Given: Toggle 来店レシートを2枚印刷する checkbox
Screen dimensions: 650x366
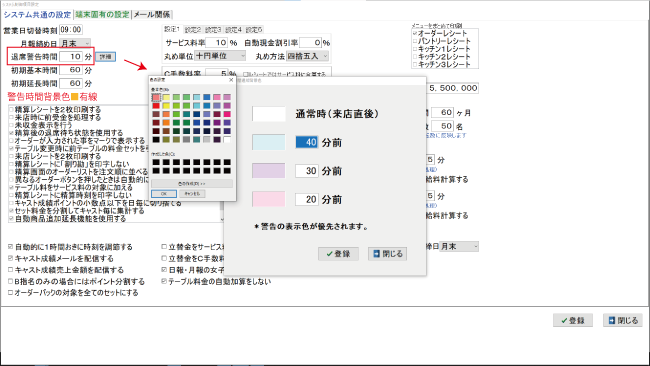Looking at the screenshot, I should pyautogui.click(x=11, y=156).
